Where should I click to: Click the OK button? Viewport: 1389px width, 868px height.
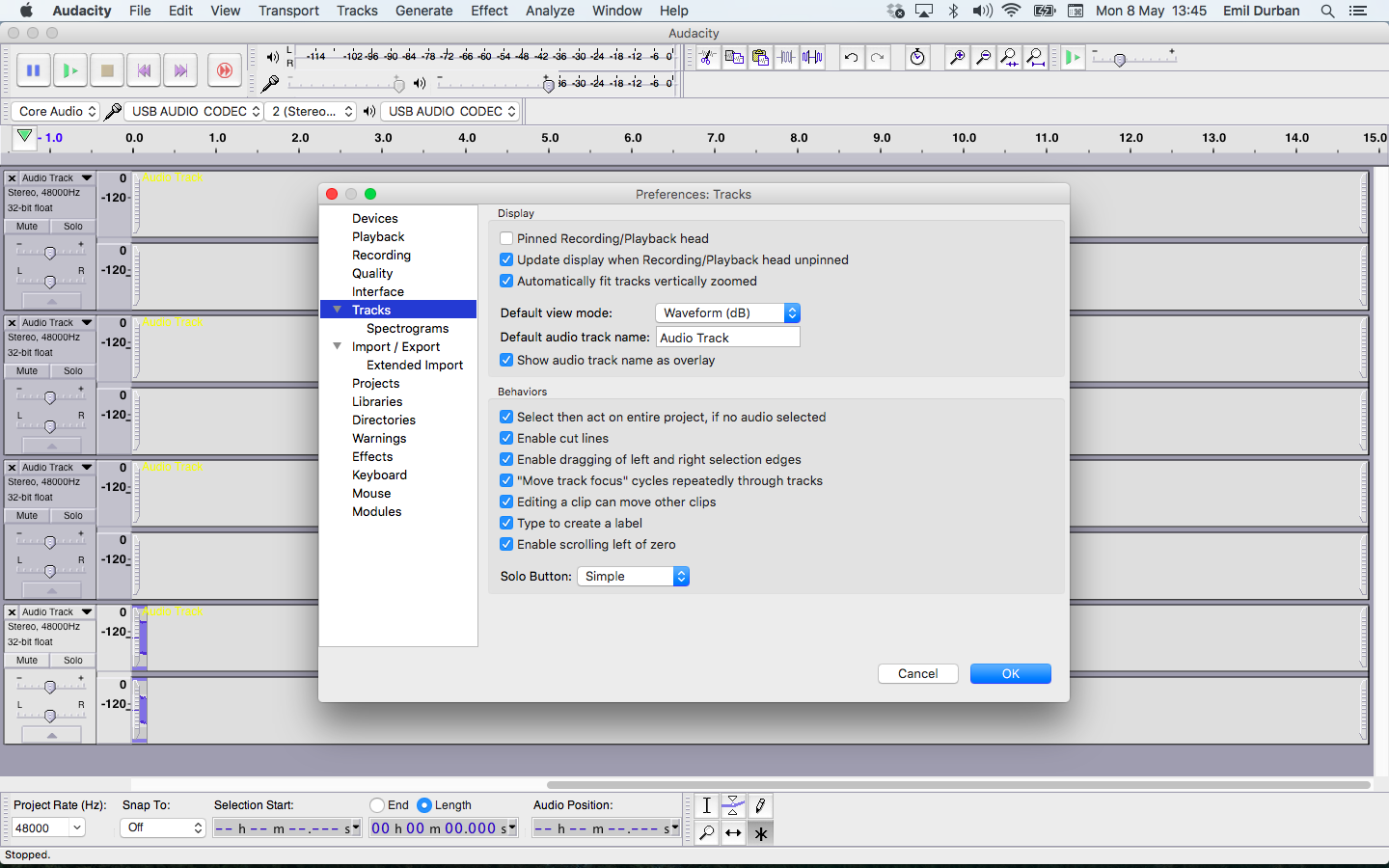(x=1011, y=673)
